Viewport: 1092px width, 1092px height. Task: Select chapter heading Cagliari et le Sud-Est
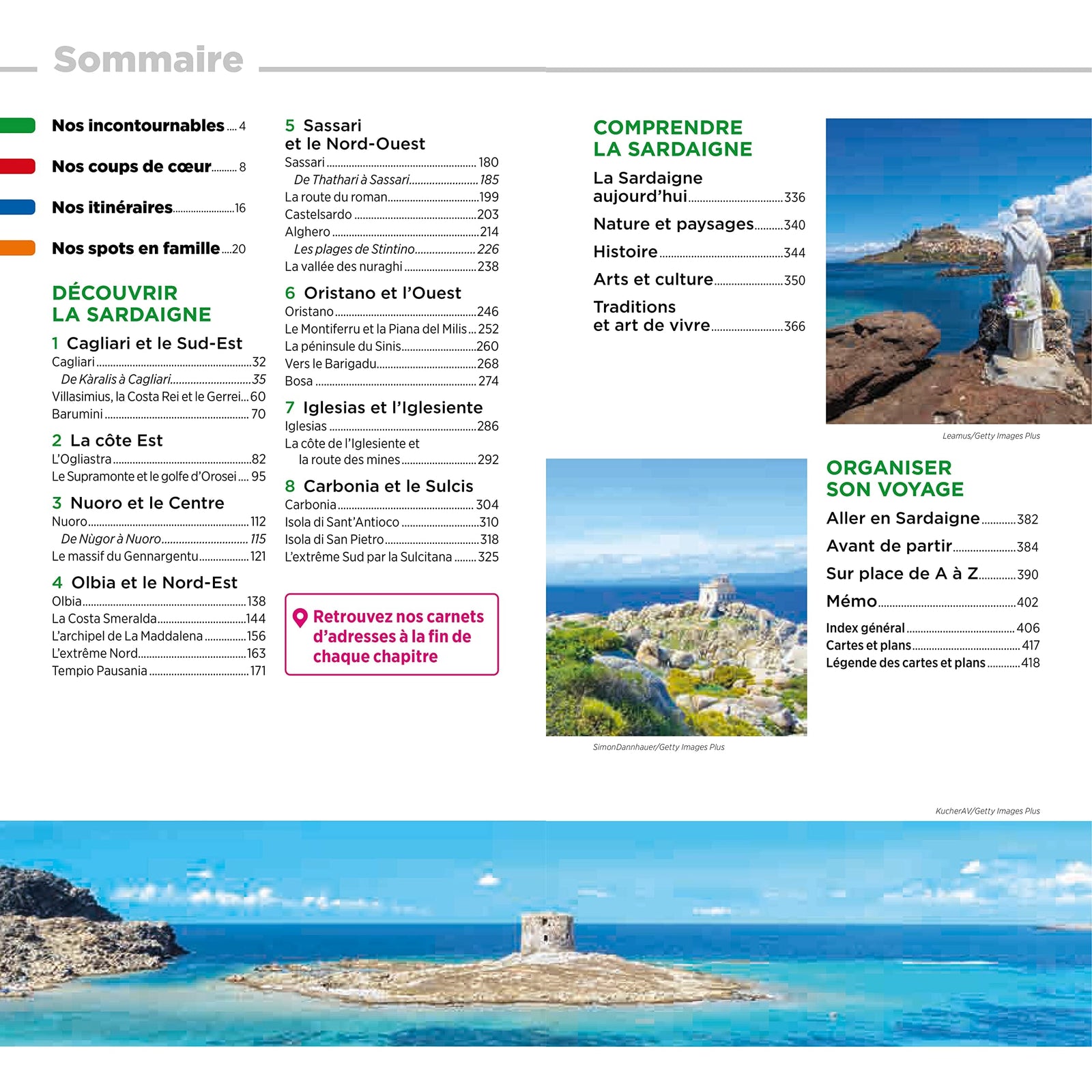point(154,343)
